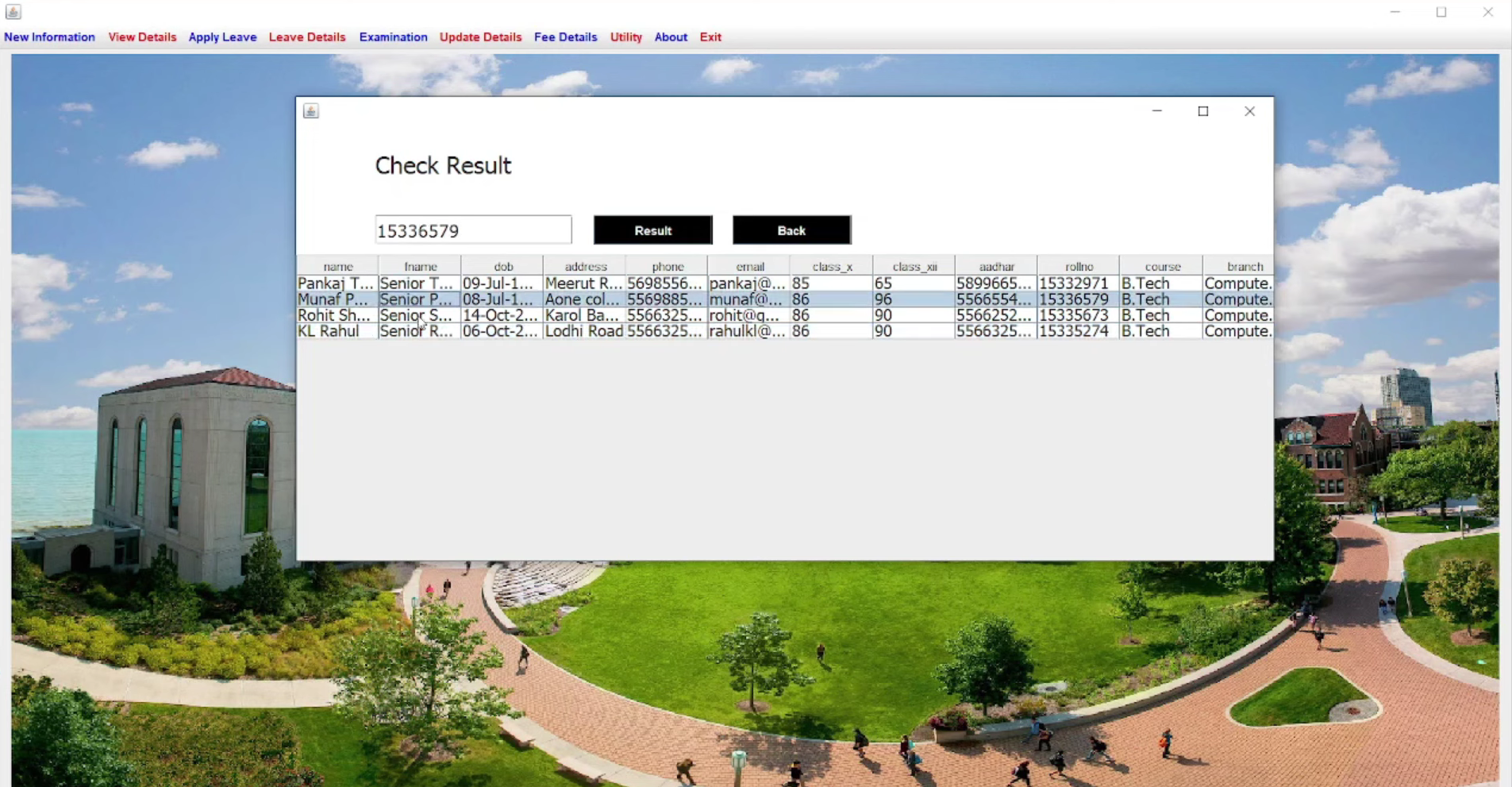Open the New Information menu

[49, 37]
